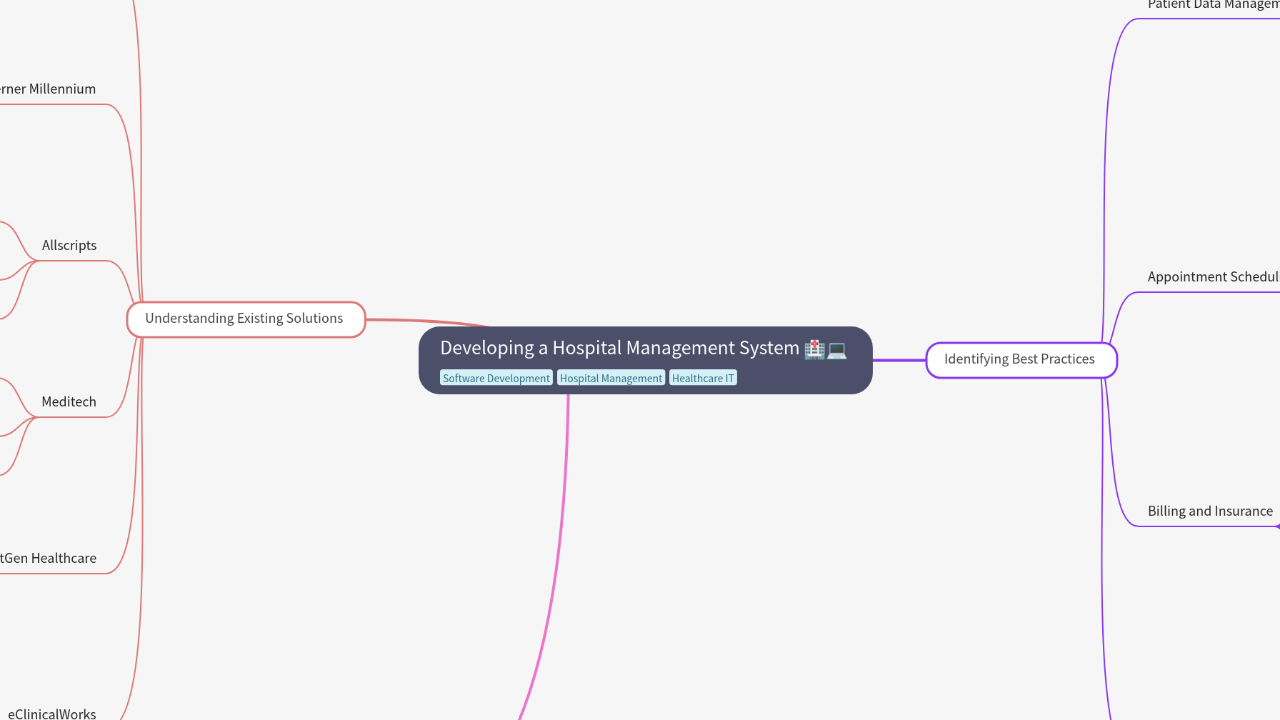Click the Hospital Management tag
Image resolution: width=1280 pixels, height=720 pixels.
(x=611, y=378)
